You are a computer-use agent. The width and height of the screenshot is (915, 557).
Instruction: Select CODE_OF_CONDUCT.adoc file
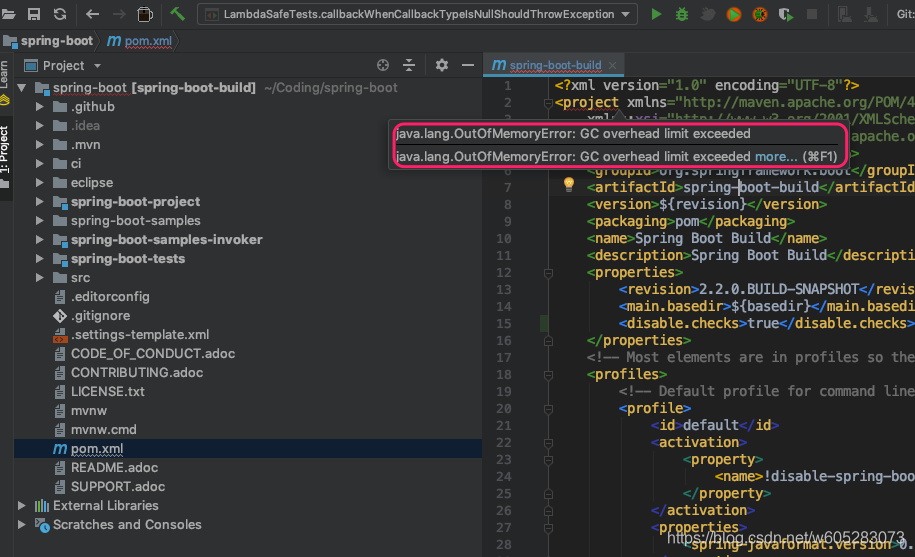[153, 354]
